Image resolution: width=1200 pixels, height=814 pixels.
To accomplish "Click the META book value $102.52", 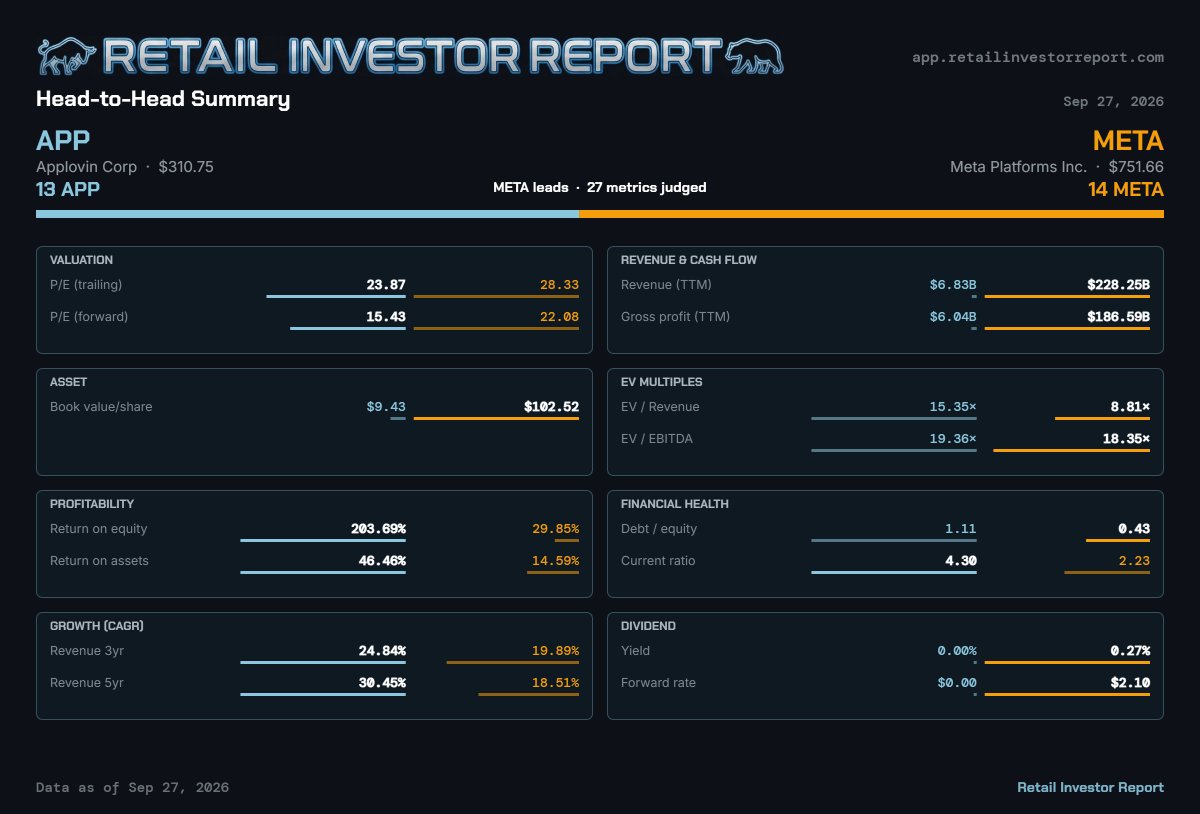I will click(551, 407).
